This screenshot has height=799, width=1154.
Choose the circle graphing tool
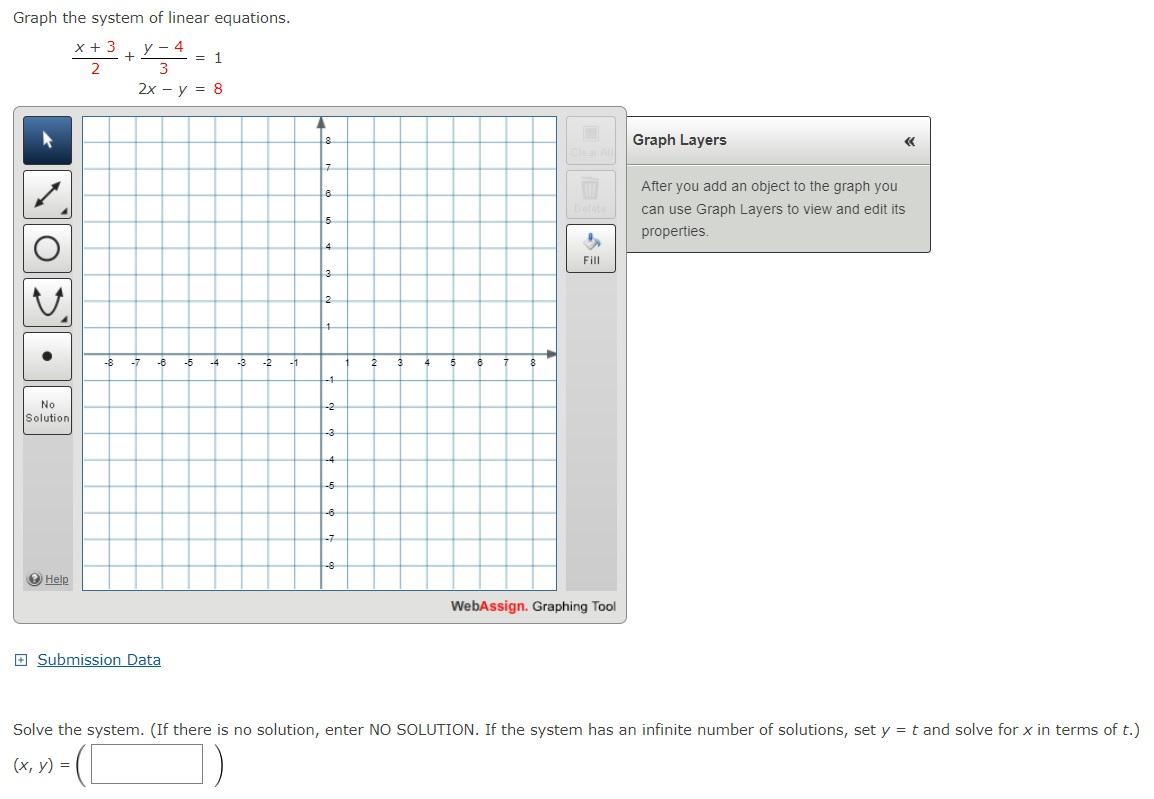[46, 248]
